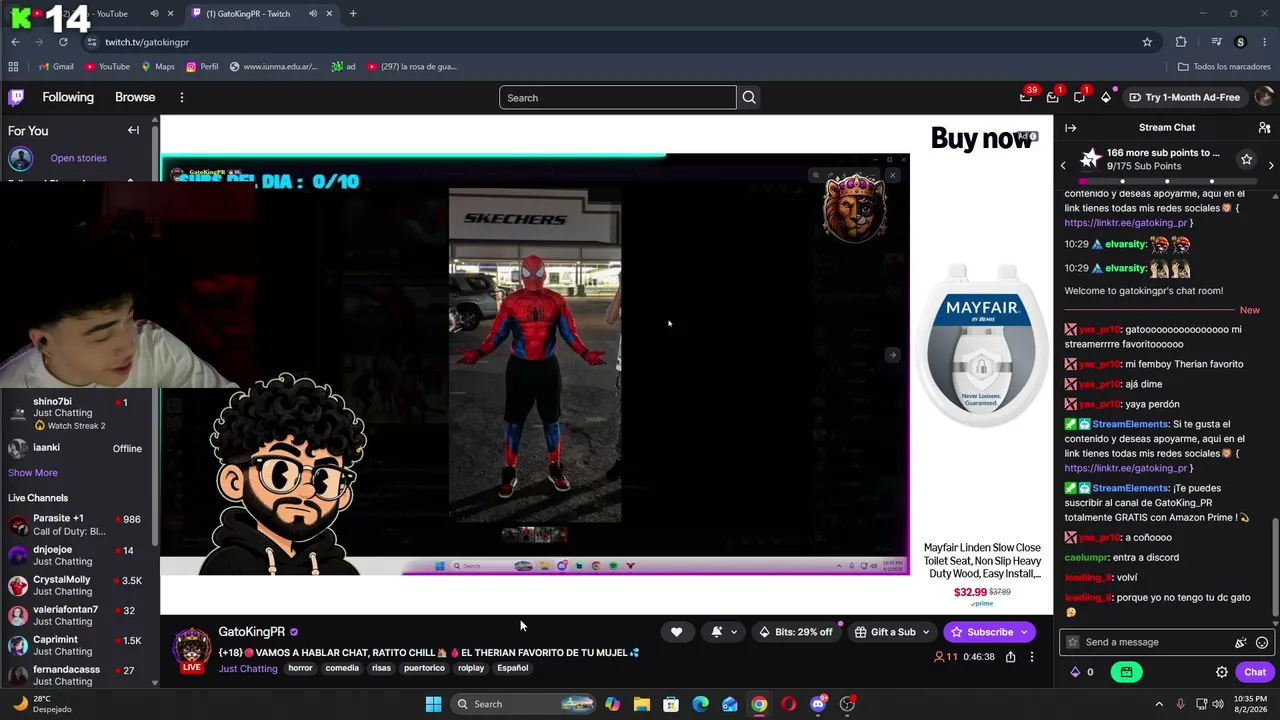The height and width of the screenshot is (720, 1280).
Task: Follow GatoKingPR with the heart button
Action: click(676, 632)
